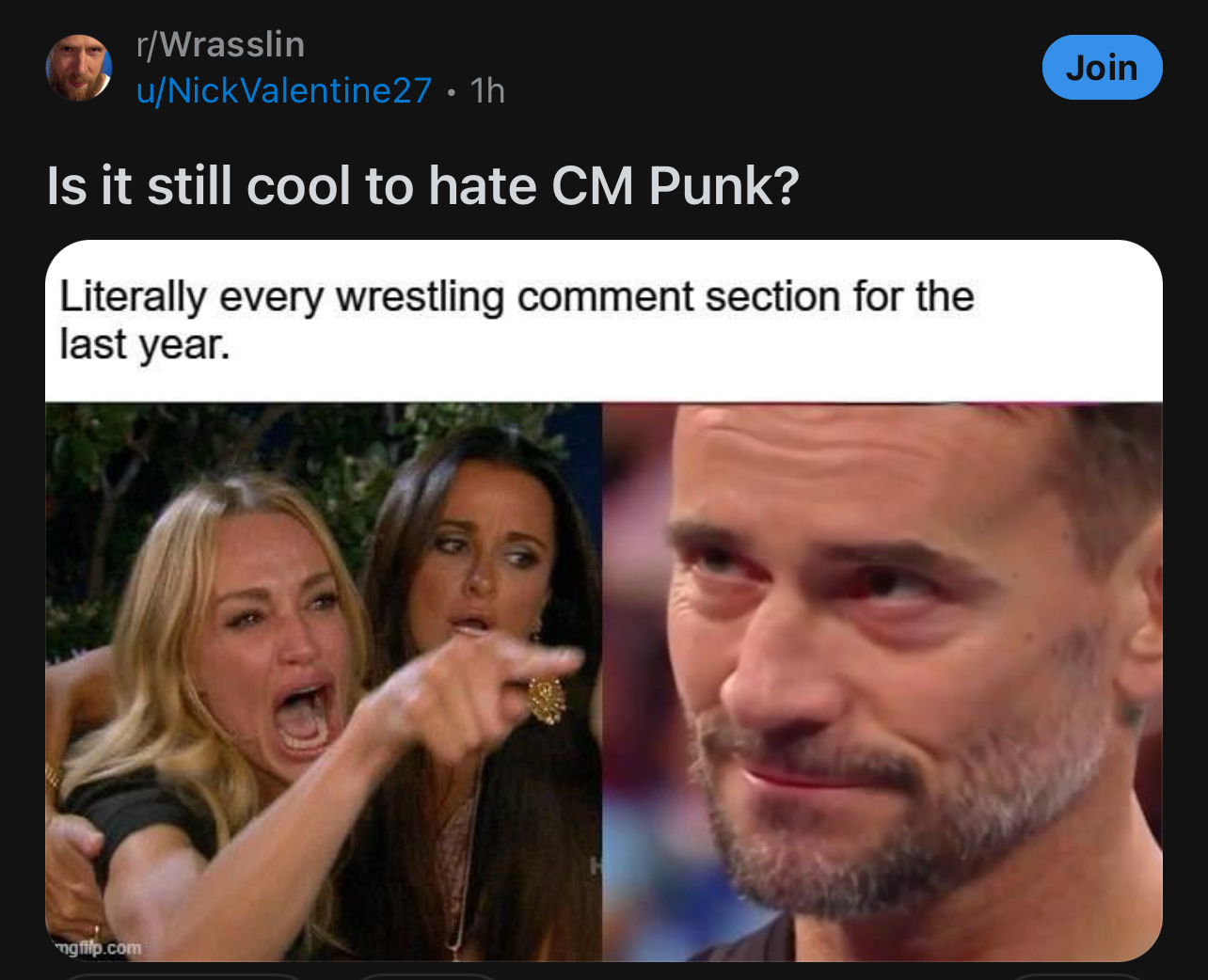Screen dimensions: 1208x980
Task: Click the words 'CM Punk?' in the title
Action: click(676, 185)
